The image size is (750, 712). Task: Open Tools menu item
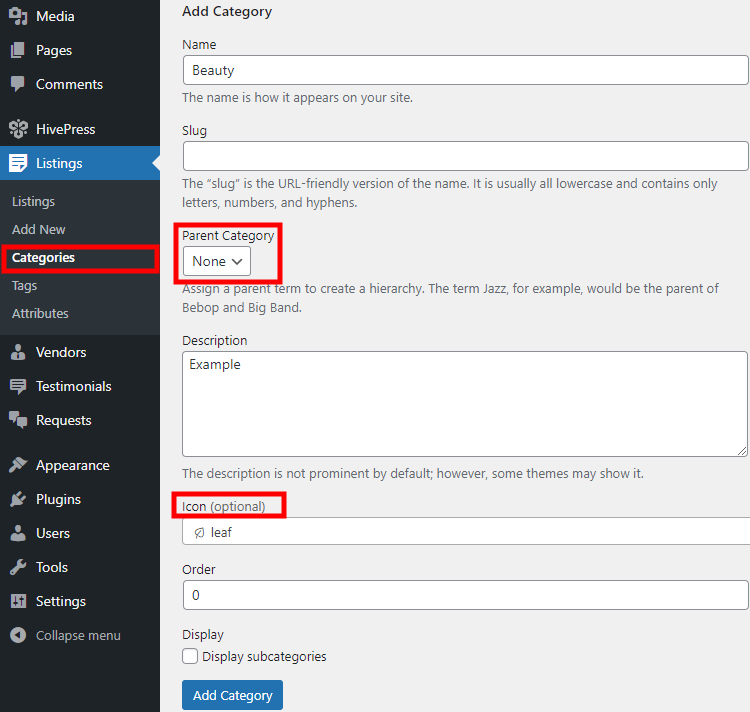point(80,567)
